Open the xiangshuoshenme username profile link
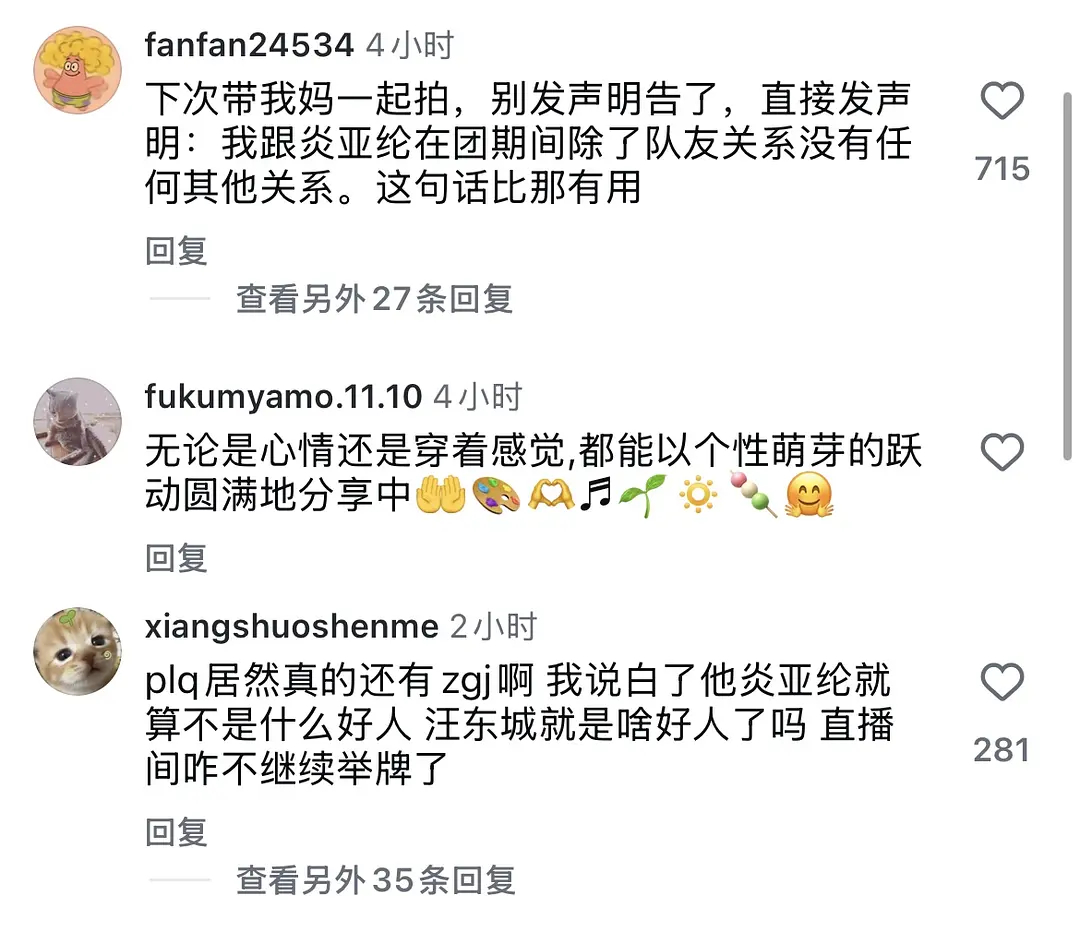The image size is (1080, 944). (x=291, y=627)
